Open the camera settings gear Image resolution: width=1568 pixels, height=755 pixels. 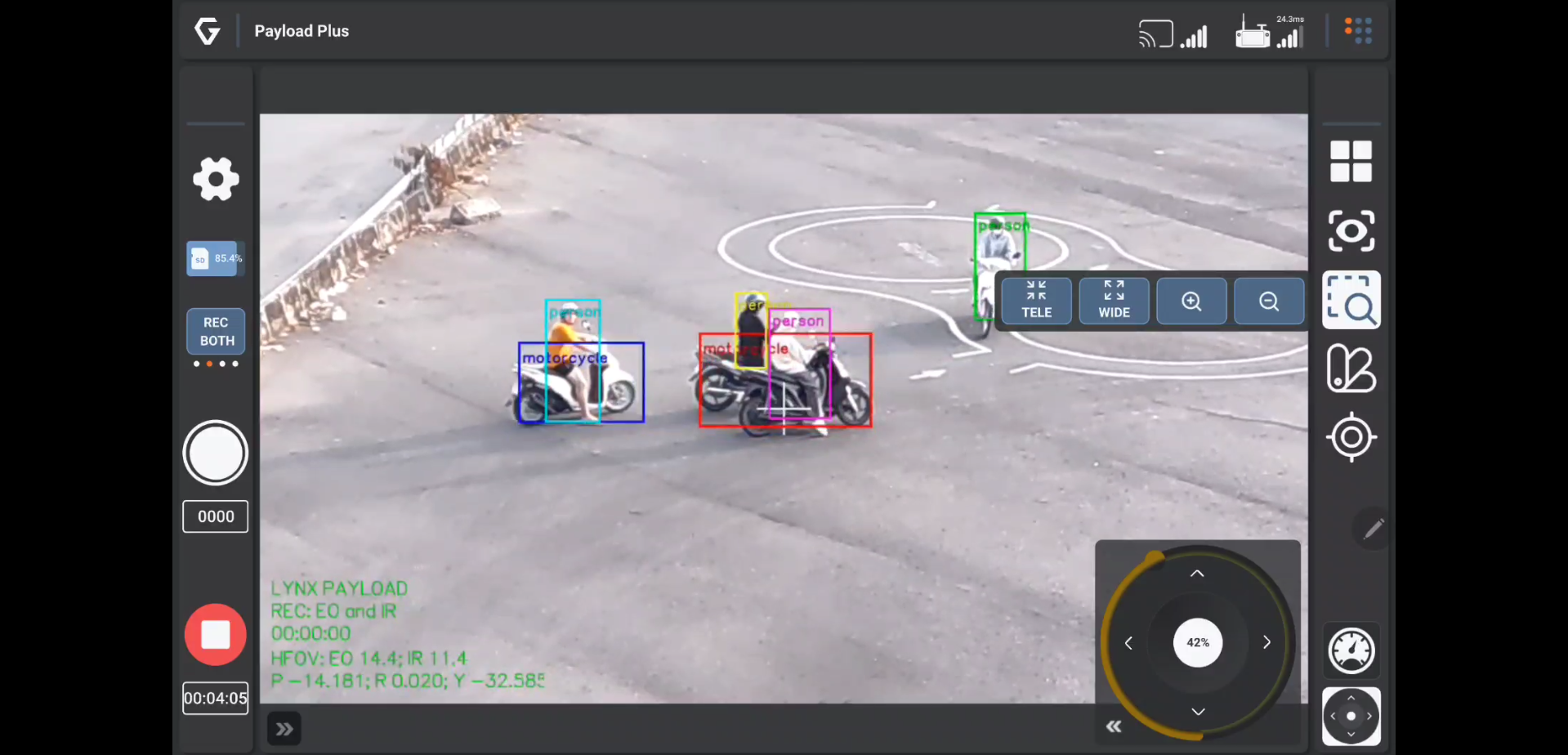(215, 179)
